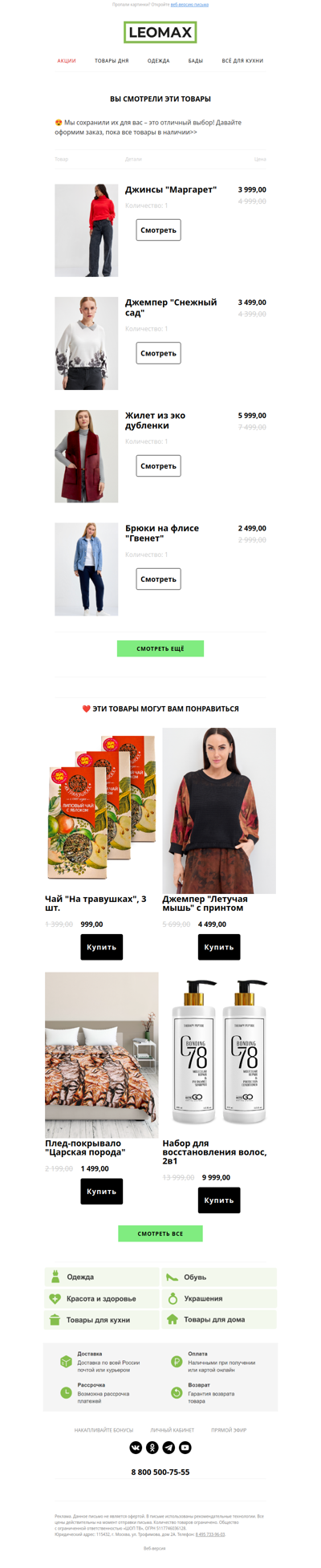Click the green СМОТРЕТЬ ВСЕ button
The height and width of the screenshot is (1568, 321).
pyautogui.click(x=160, y=1233)
